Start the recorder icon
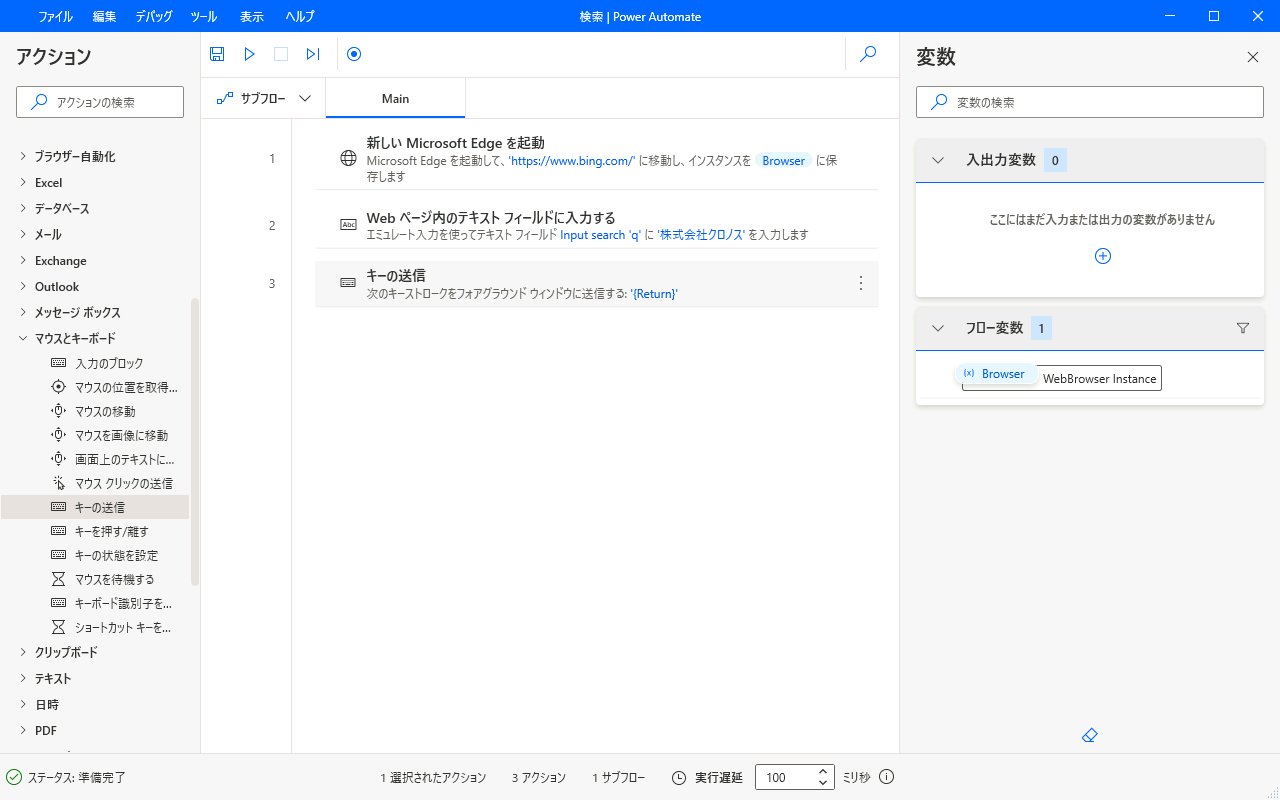 [x=354, y=54]
